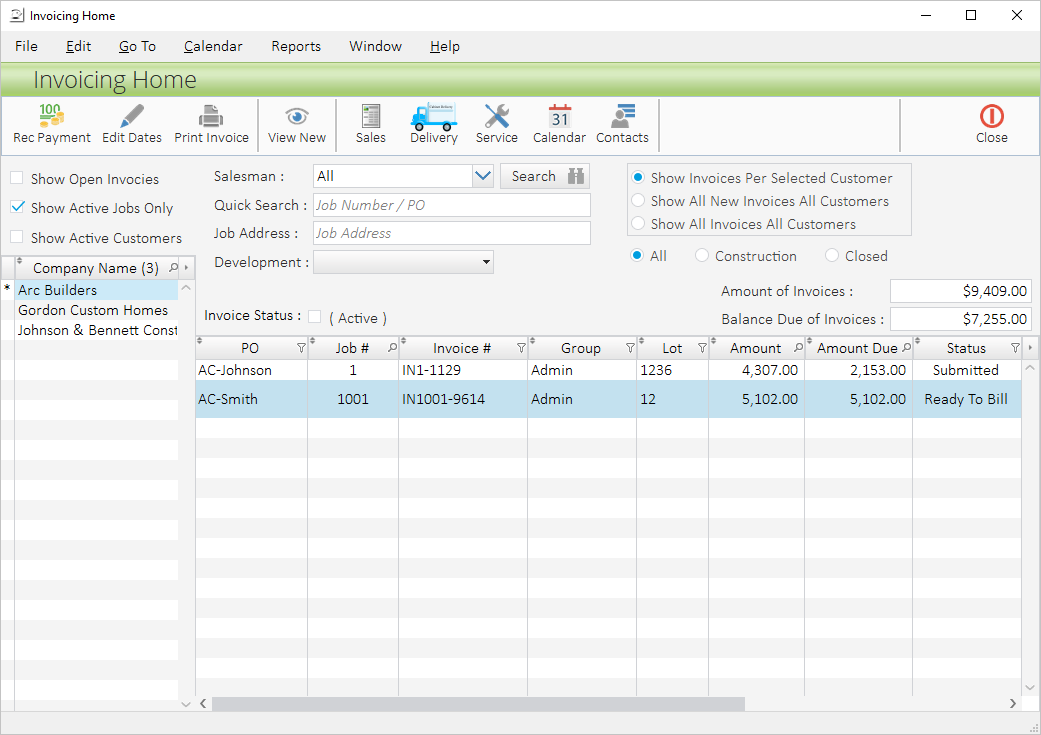1041x735 pixels.
Task: Select Show All Invoices All Customers
Action: (x=638, y=224)
